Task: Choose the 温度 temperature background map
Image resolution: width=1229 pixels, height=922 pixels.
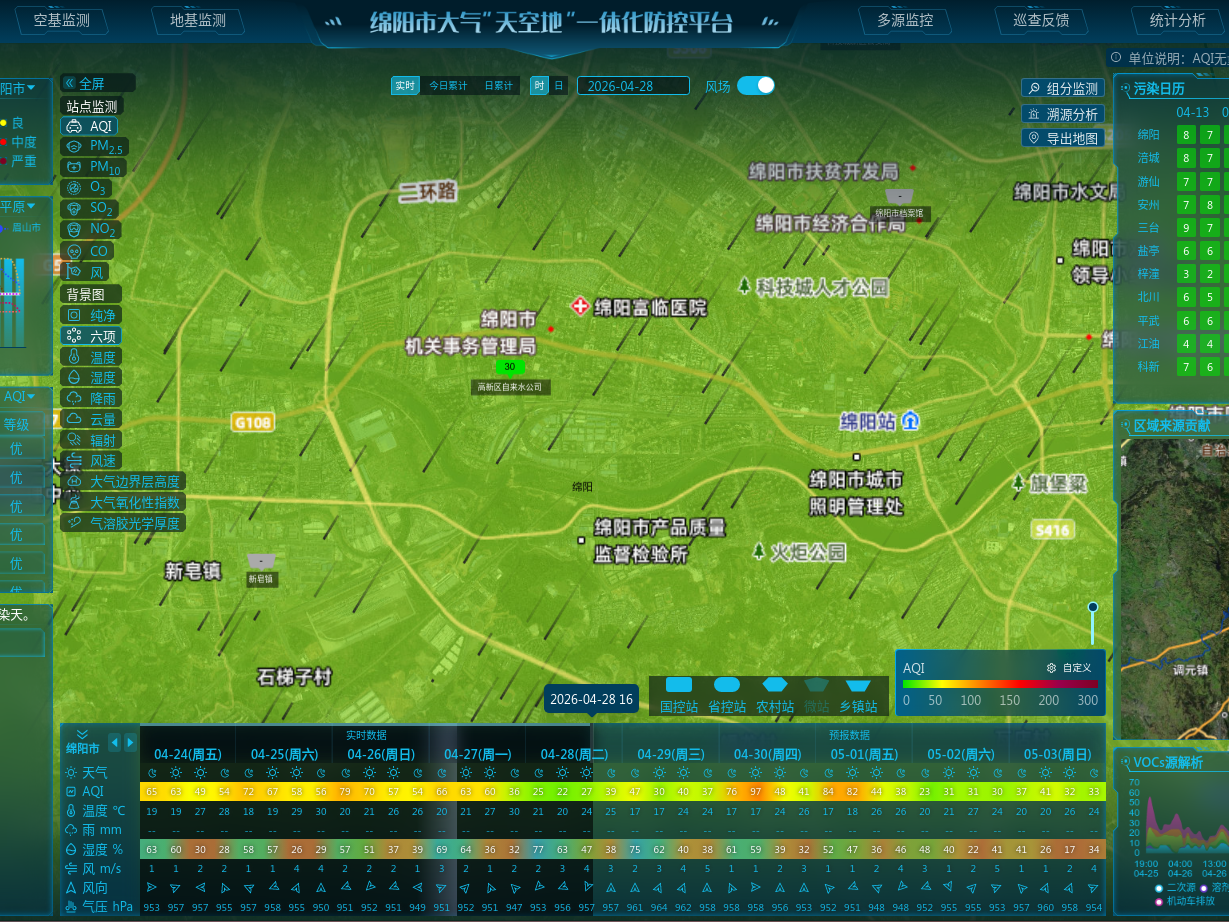Action: [x=91, y=356]
